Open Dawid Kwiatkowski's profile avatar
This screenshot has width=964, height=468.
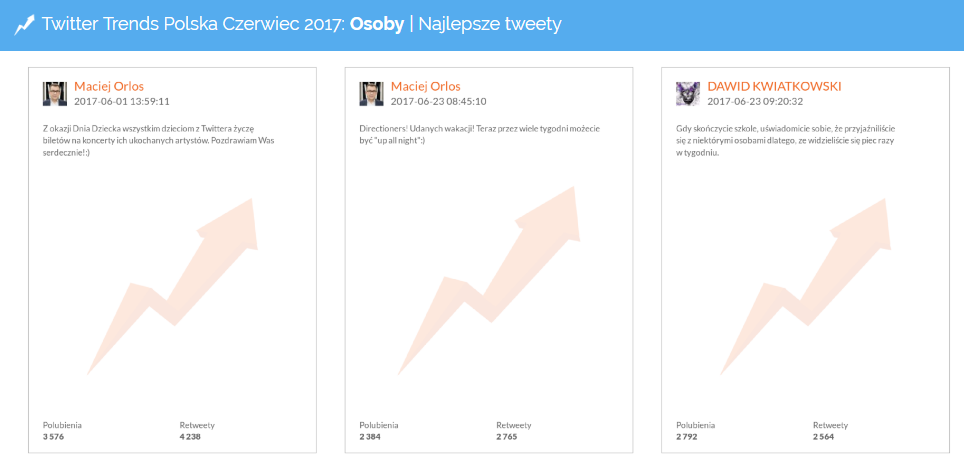tap(688, 94)
